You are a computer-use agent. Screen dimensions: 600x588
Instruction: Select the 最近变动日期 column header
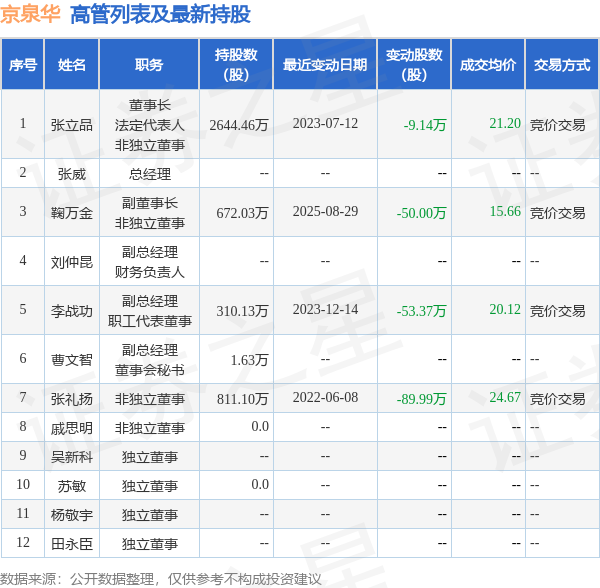tap(325, 65)
